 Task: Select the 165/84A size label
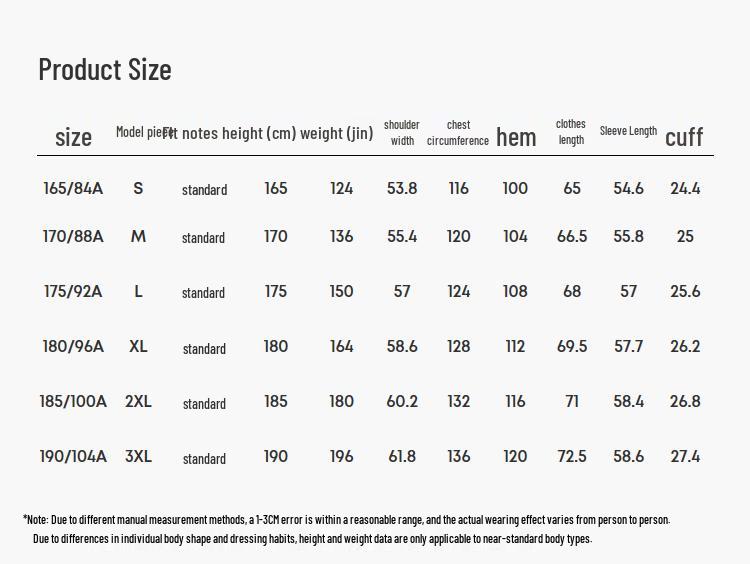[x=73, y=188]
